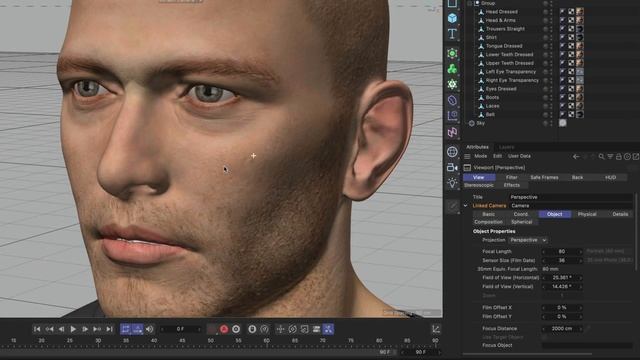640x360 pixels.
Task: Open the green Subdivision generator icon
Action: 452,53
